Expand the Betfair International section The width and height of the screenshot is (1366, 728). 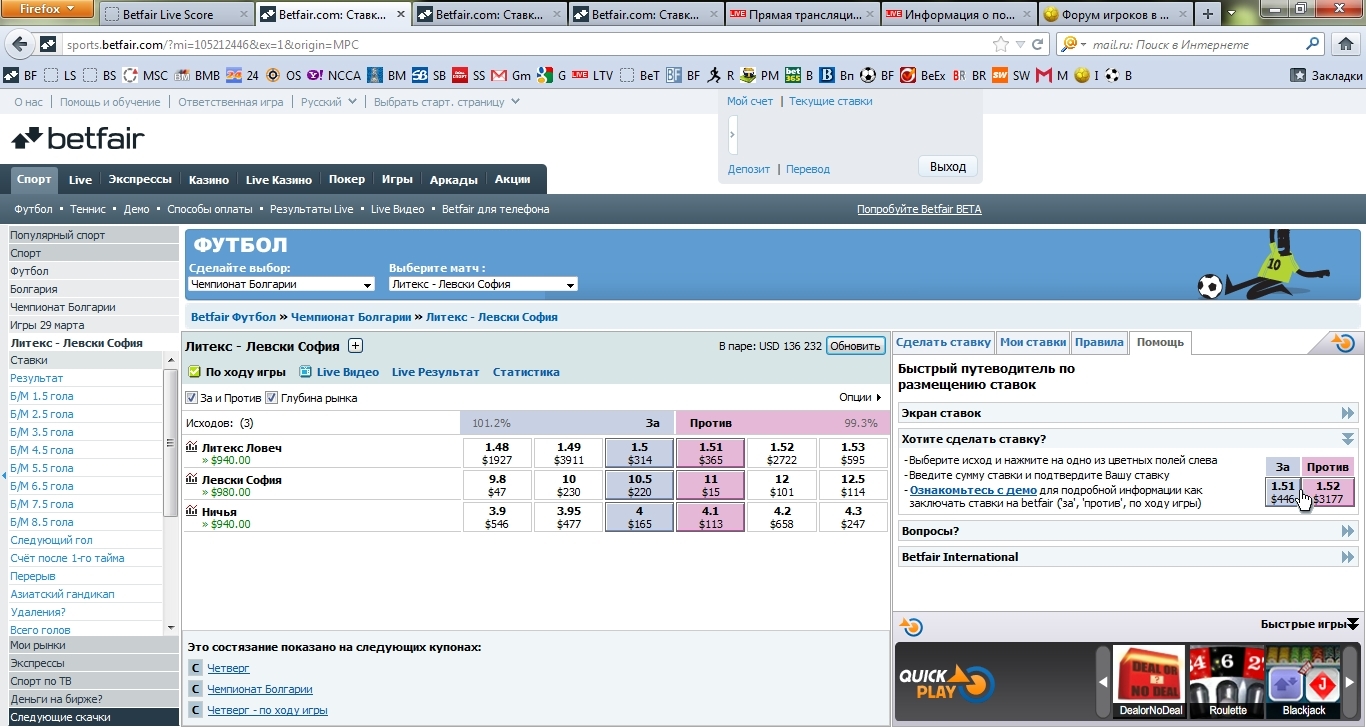1128,557
